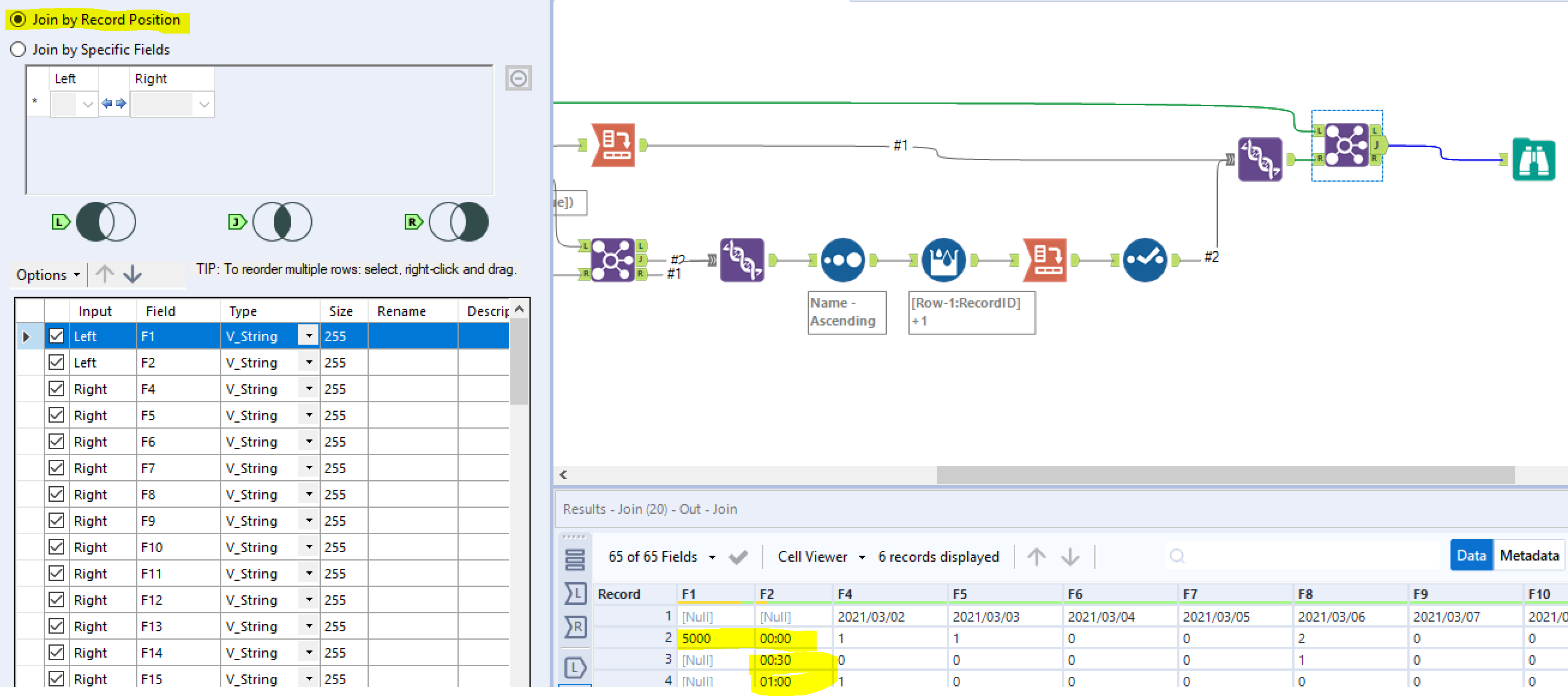Click move row down arrow in Options bar

pos(132,275)
